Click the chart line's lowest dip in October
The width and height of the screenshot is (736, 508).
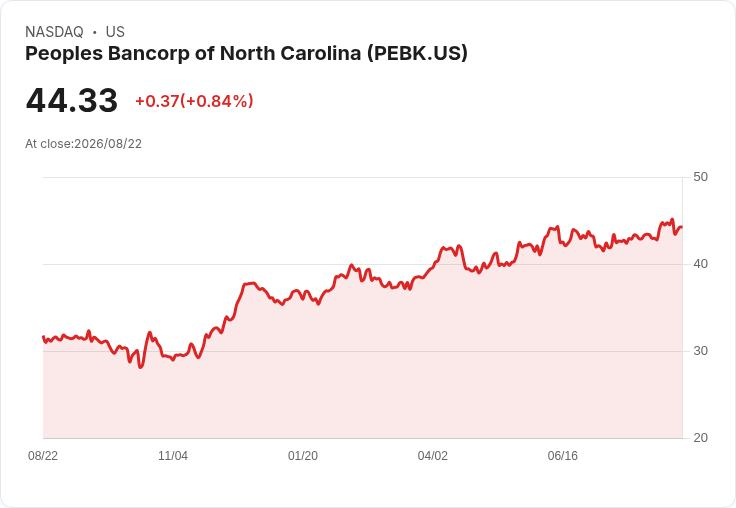point(140,367)
